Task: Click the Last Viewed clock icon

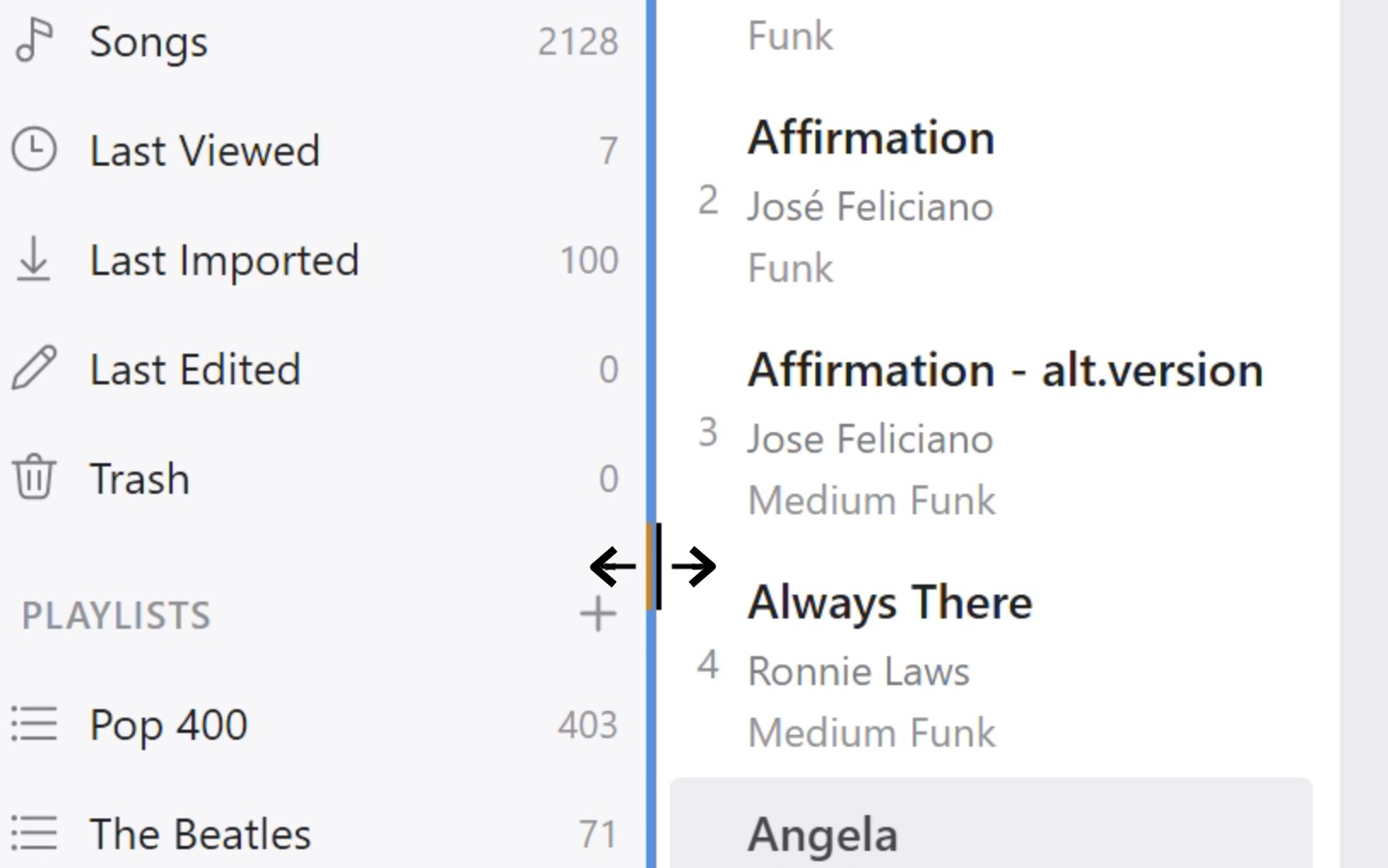Action: coord(34,150)
